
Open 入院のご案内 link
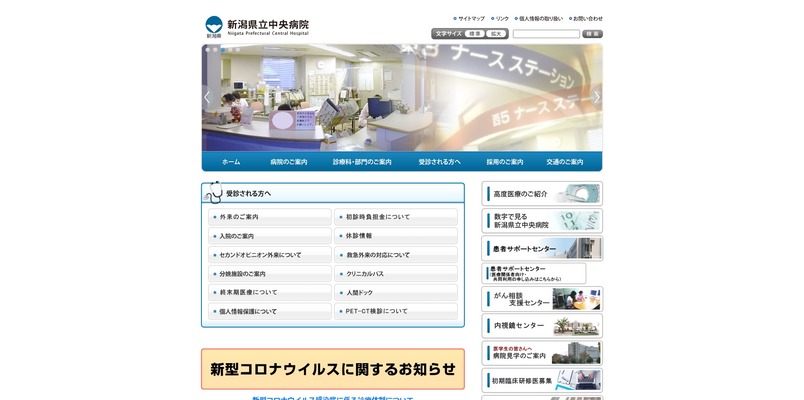pos(270,236)
